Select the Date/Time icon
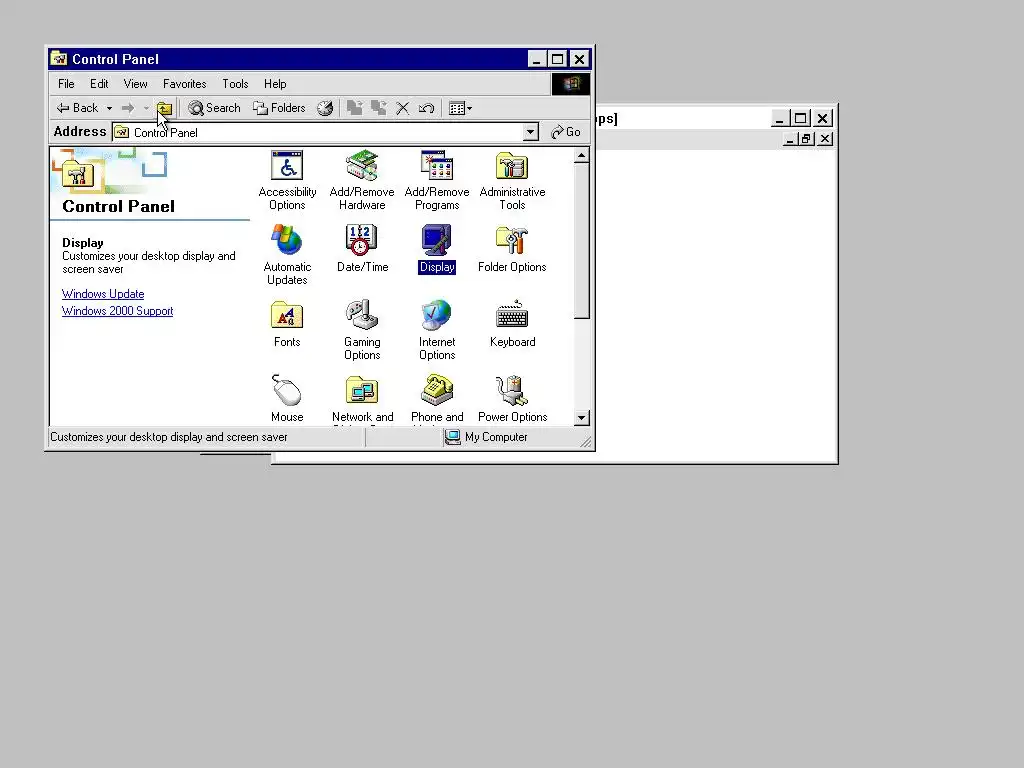The image size is (1024, 768). (x=362, y=249)
